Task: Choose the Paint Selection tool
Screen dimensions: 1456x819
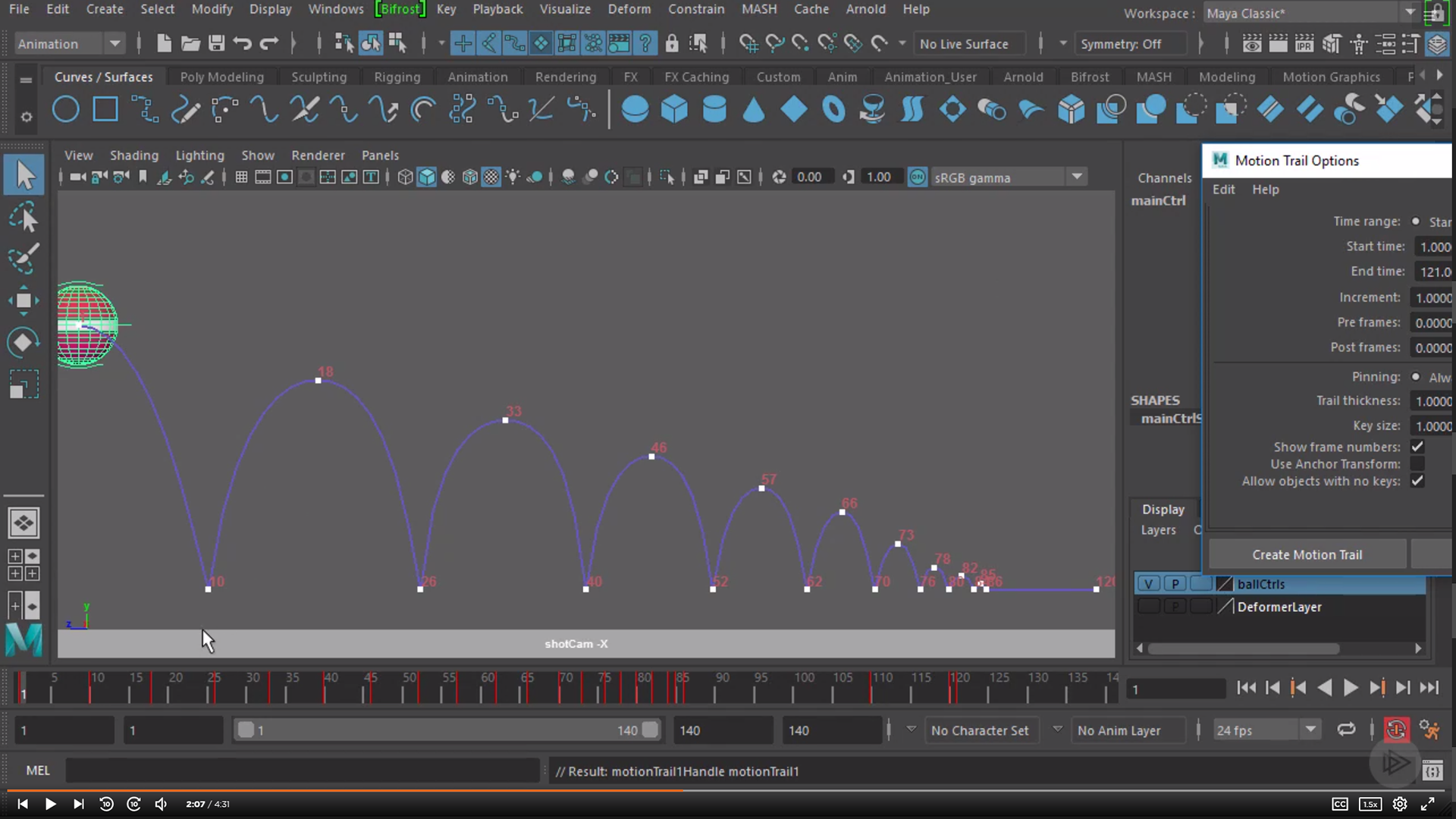Action: (24, 259)
